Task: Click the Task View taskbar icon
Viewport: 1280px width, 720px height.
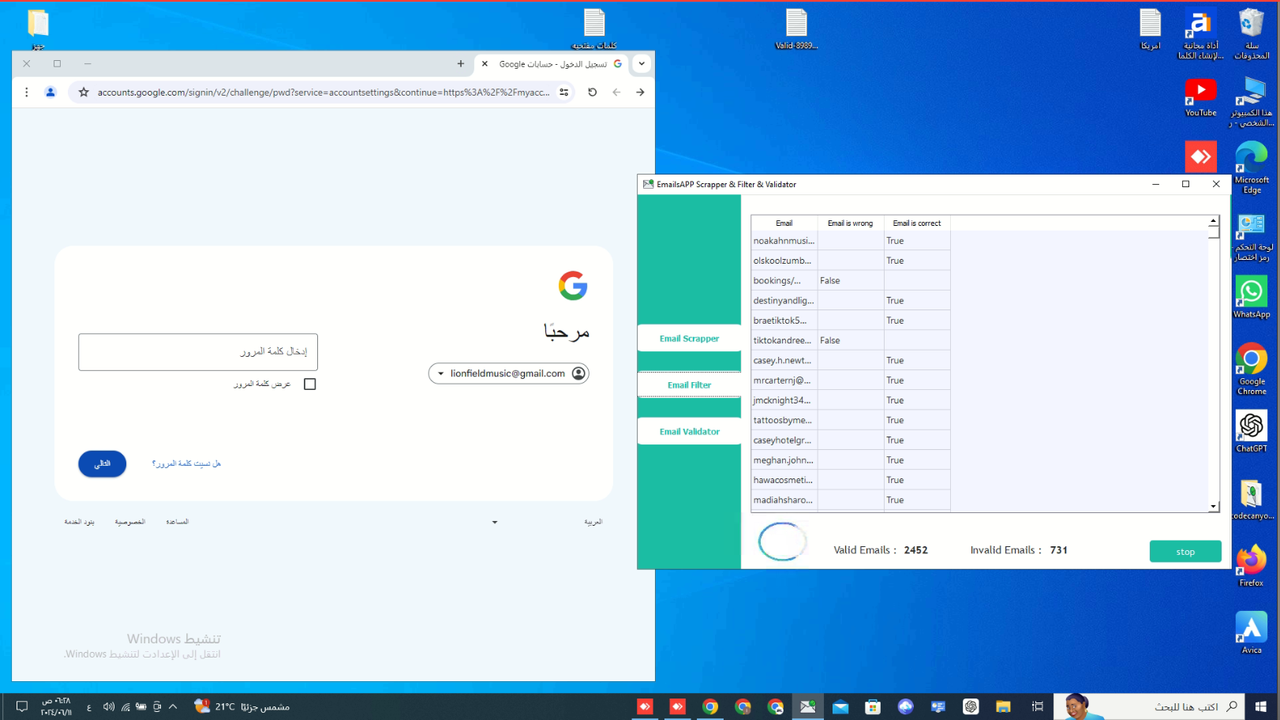Action: click(1036, 707)
